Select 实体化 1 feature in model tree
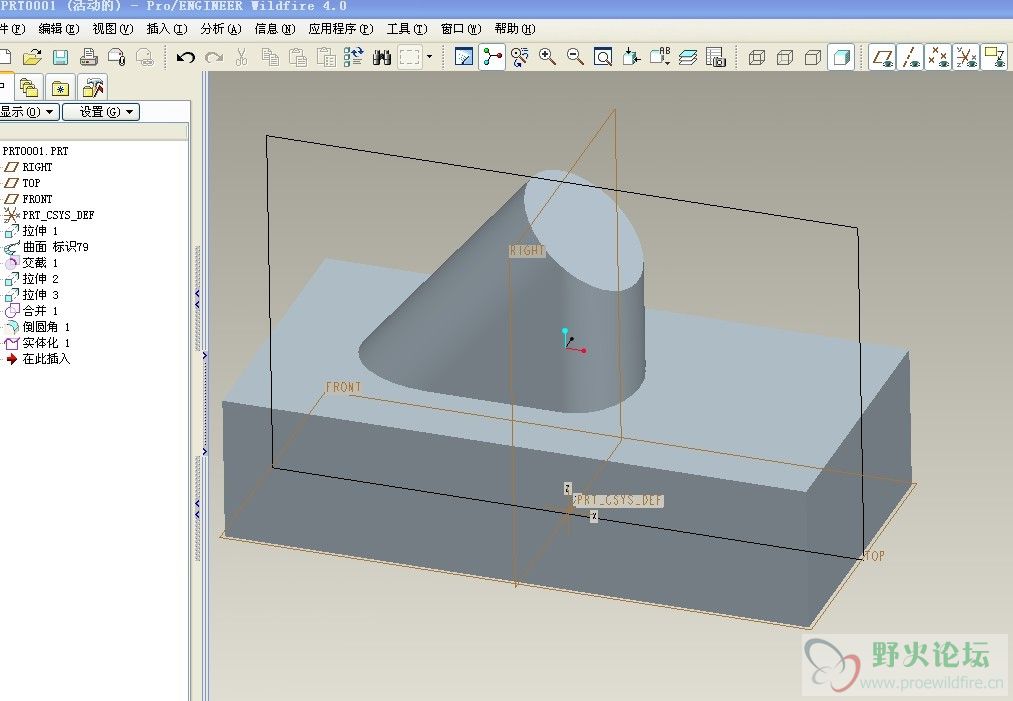 (45, 343)
